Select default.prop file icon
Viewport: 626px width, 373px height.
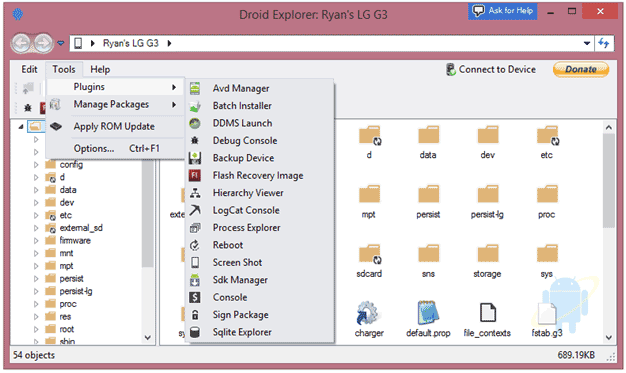[x=428, y=313]
